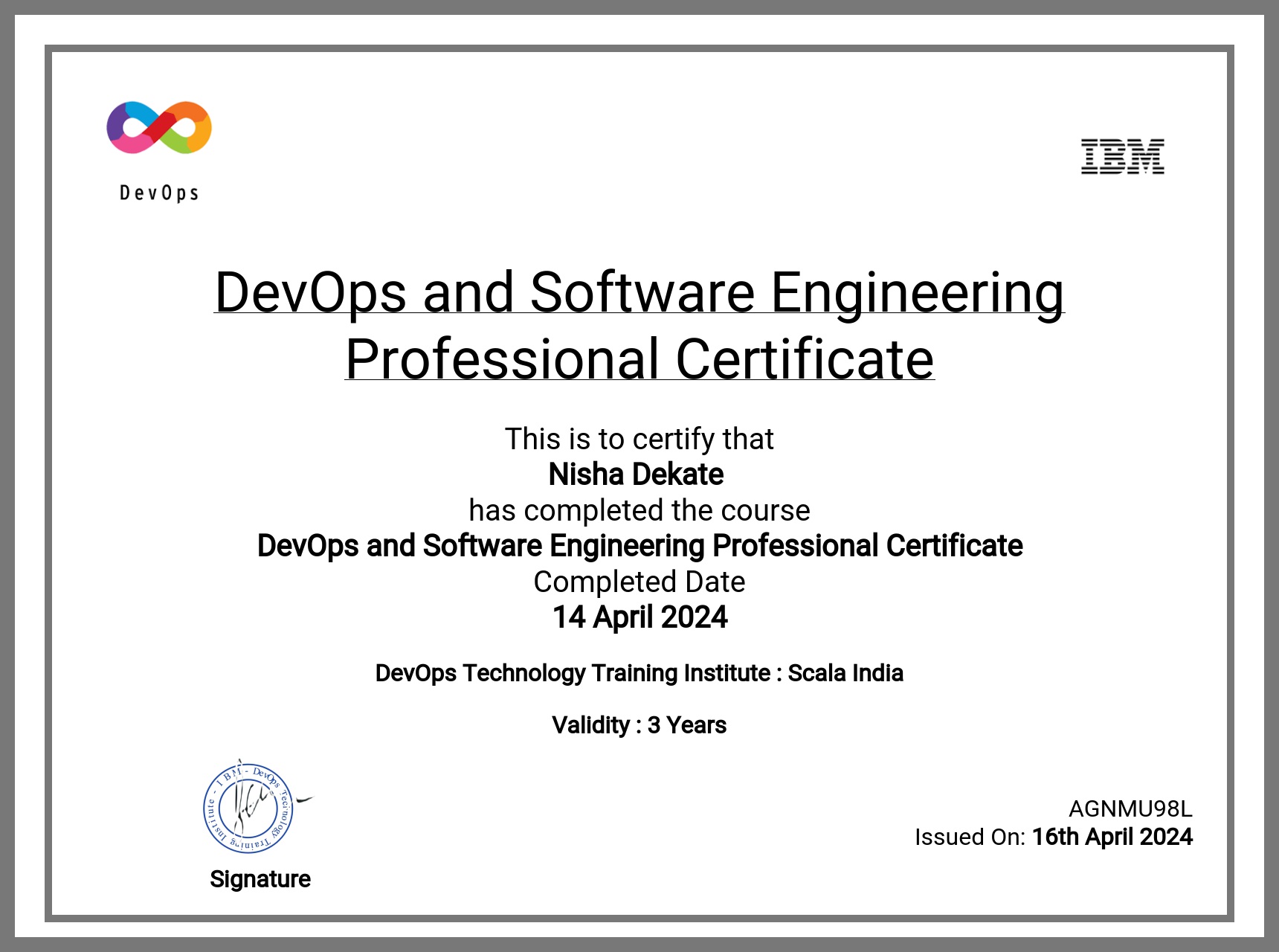Click the name 'Nisha Dekate'
This screenshot has height=952, width=1279.
pos(637,475)
